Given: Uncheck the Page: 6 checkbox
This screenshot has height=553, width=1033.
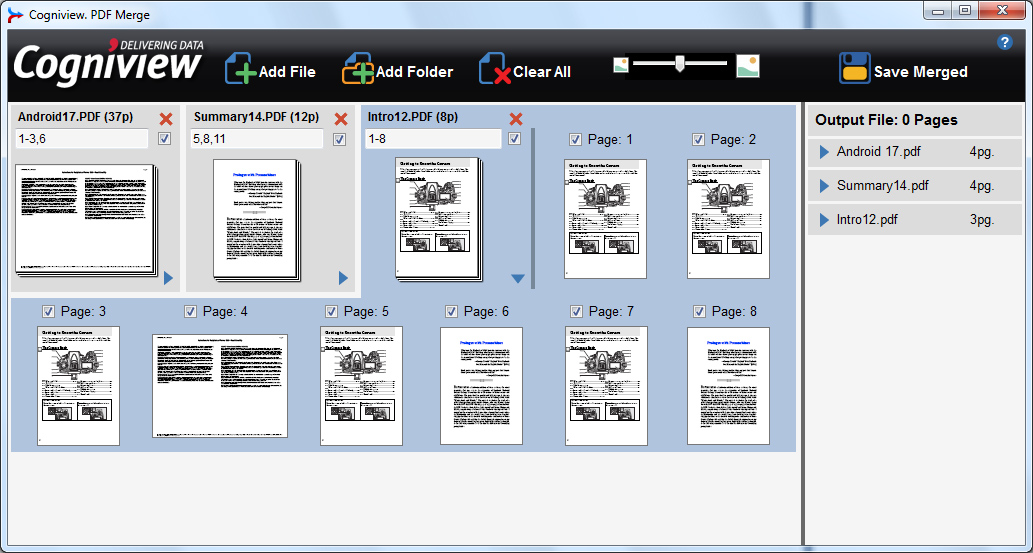Looking at the screenshot, I should tap(451, 312).
